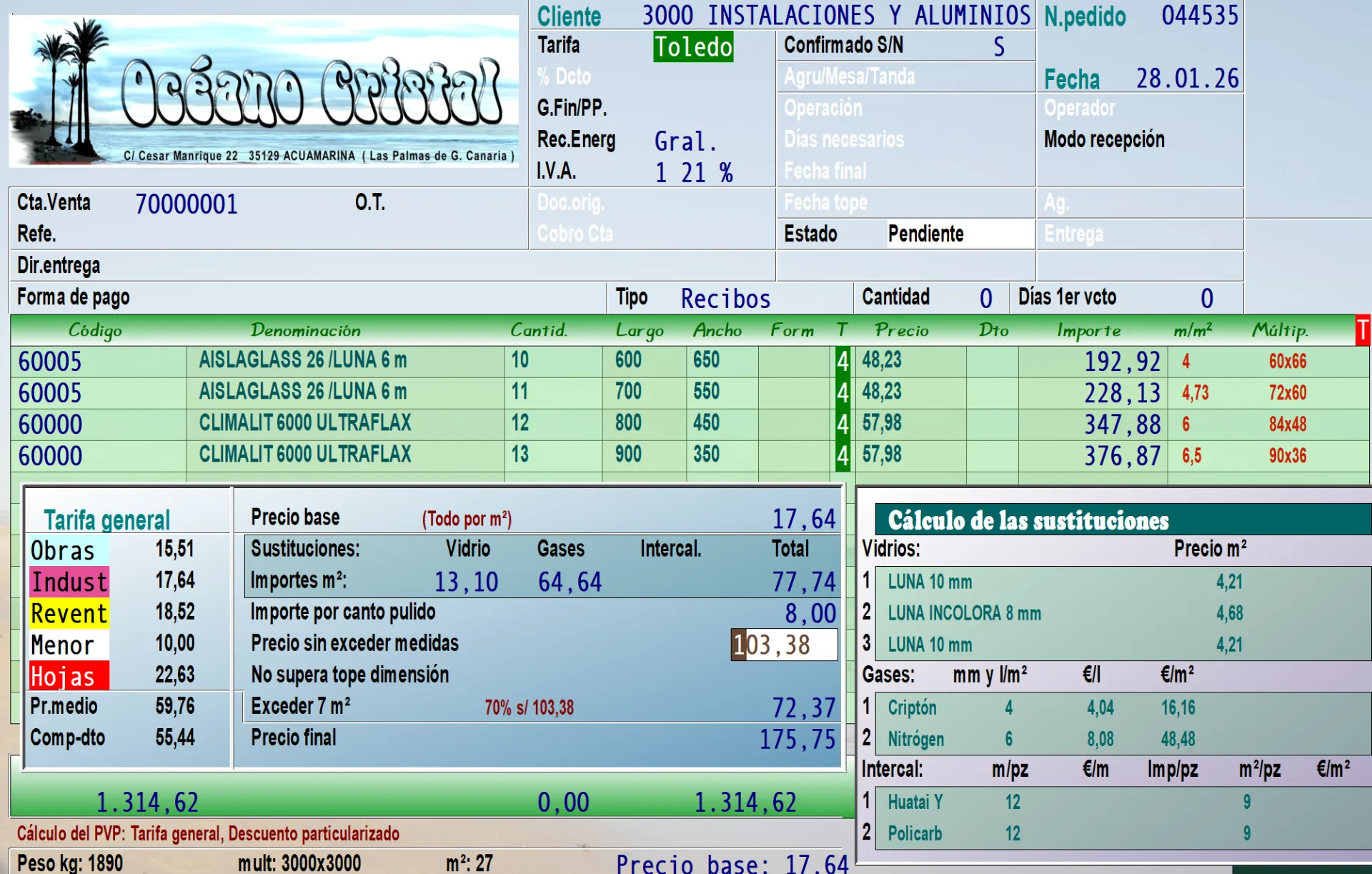Click the Precio base value 17,64
1372x874 pixels.
point(804,519)
